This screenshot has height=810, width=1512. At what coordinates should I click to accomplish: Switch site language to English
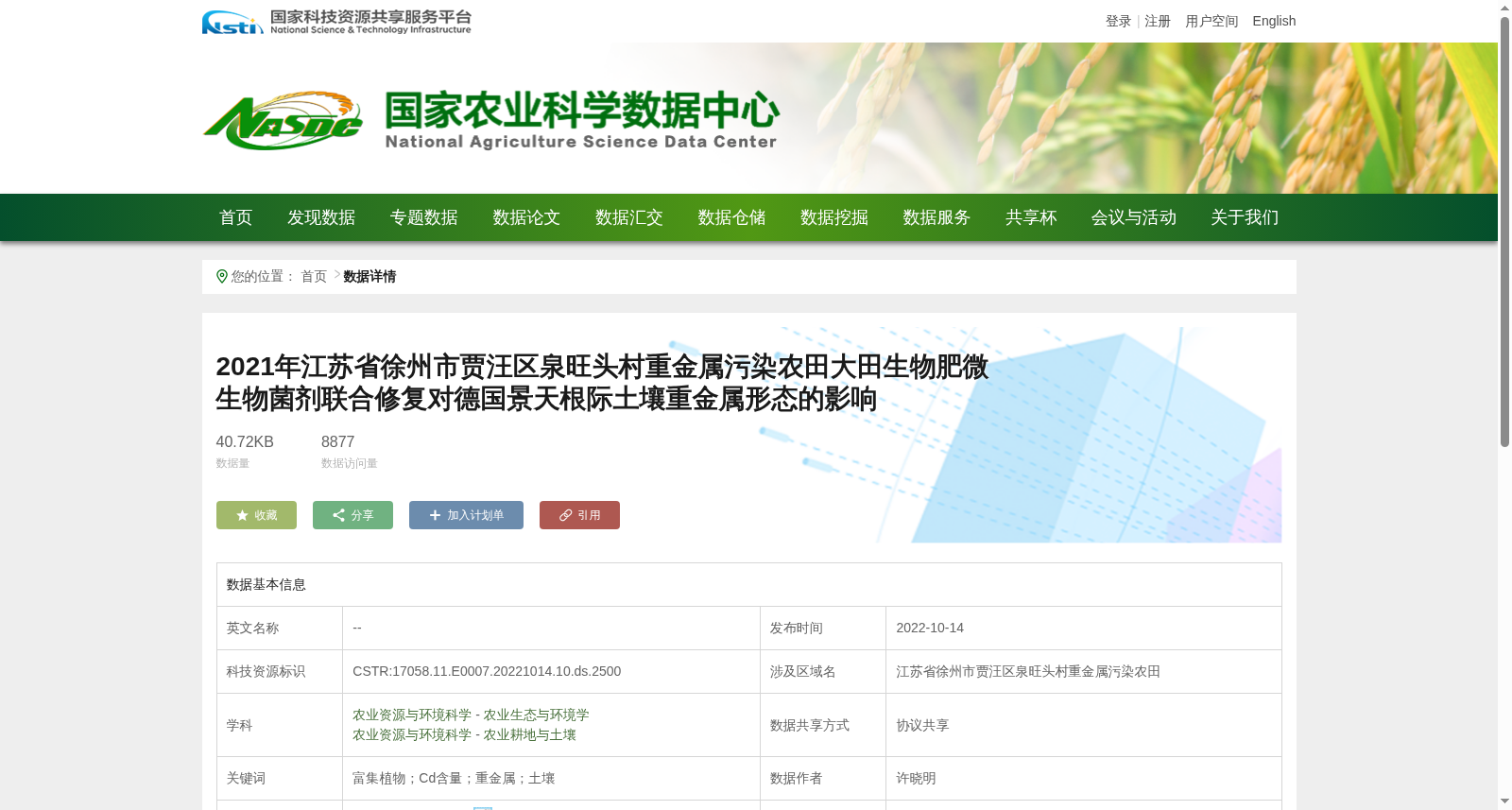pos(1274,21)
